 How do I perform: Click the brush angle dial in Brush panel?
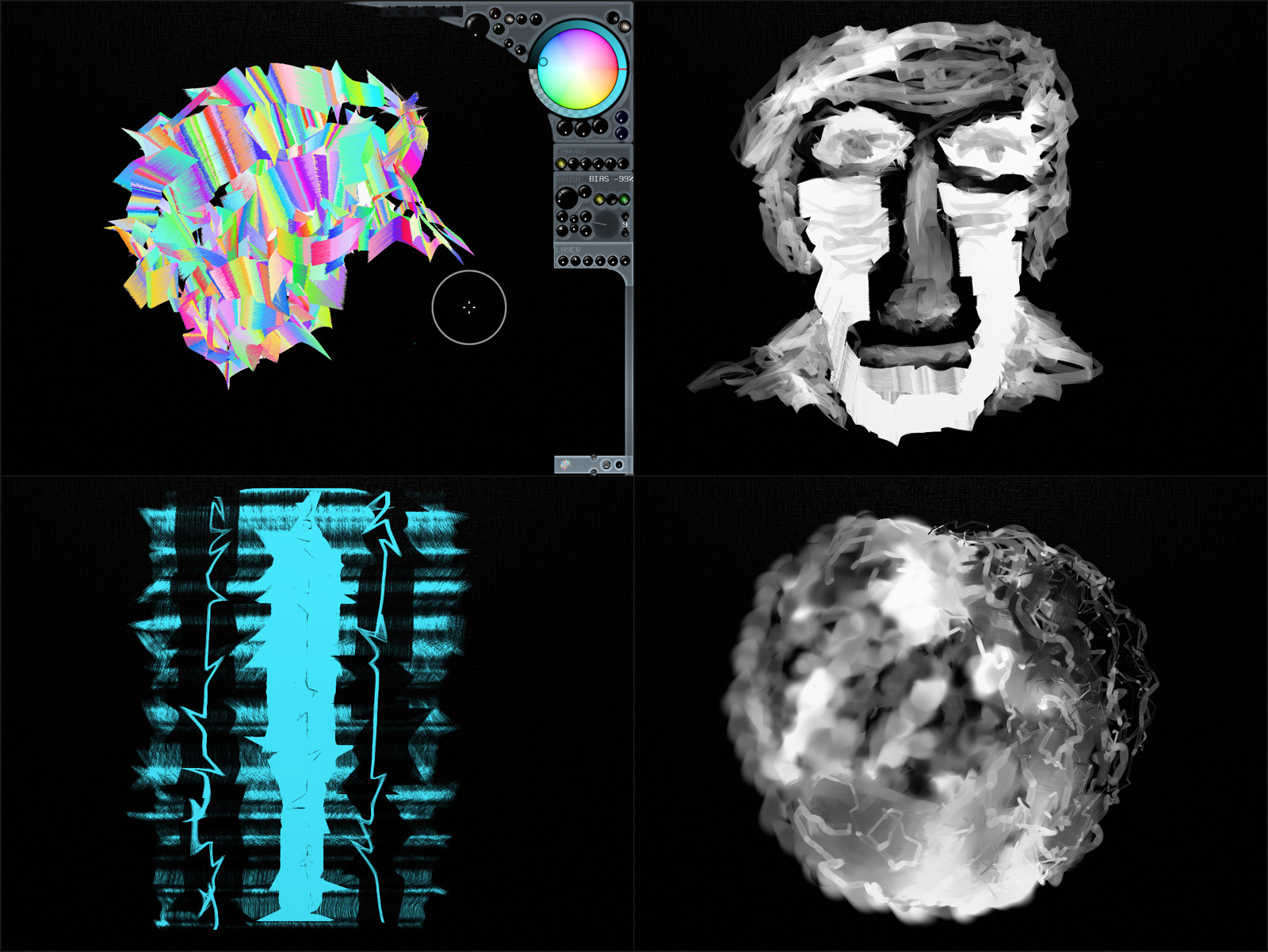tap(605, 224)
